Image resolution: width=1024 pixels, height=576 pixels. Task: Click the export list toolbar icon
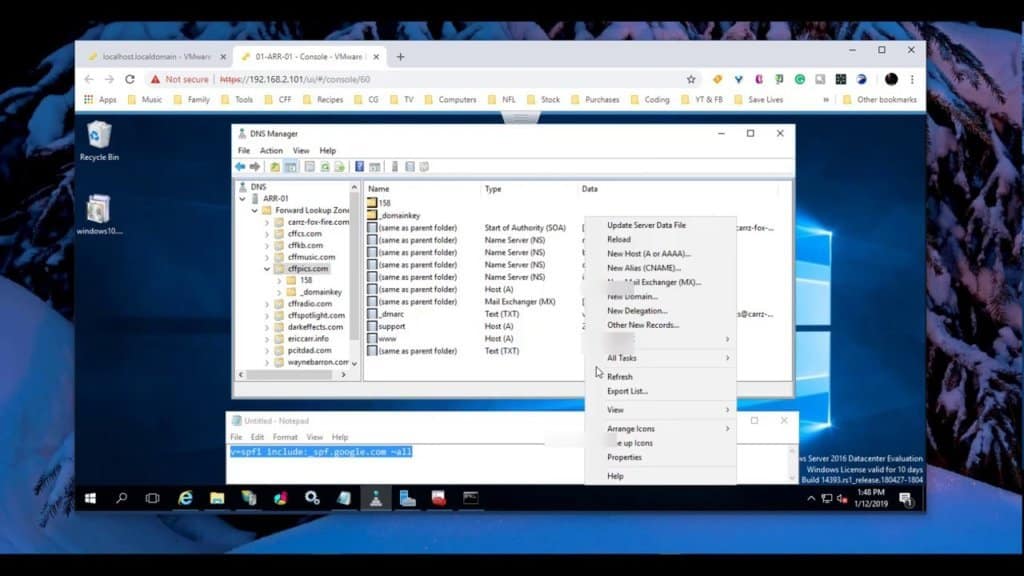pyautogui.click(x=340, y=167)
